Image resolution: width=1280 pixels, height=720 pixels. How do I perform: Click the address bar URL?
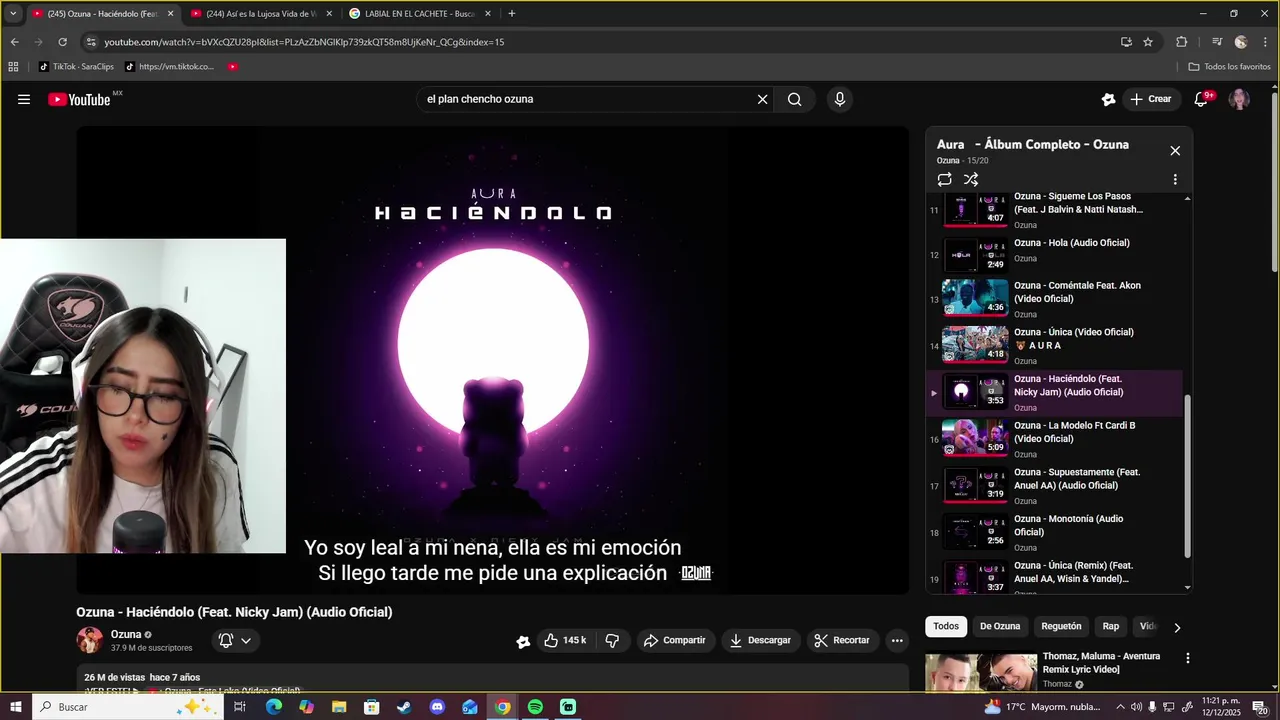[304, 42]
